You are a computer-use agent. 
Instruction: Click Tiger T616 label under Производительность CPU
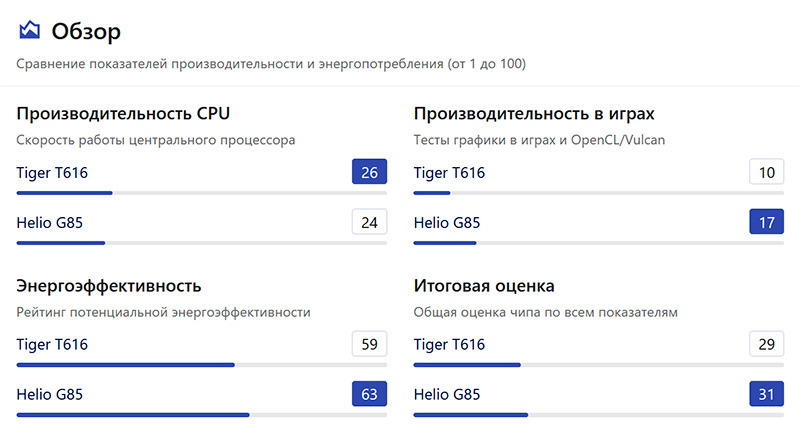[52, 173]
